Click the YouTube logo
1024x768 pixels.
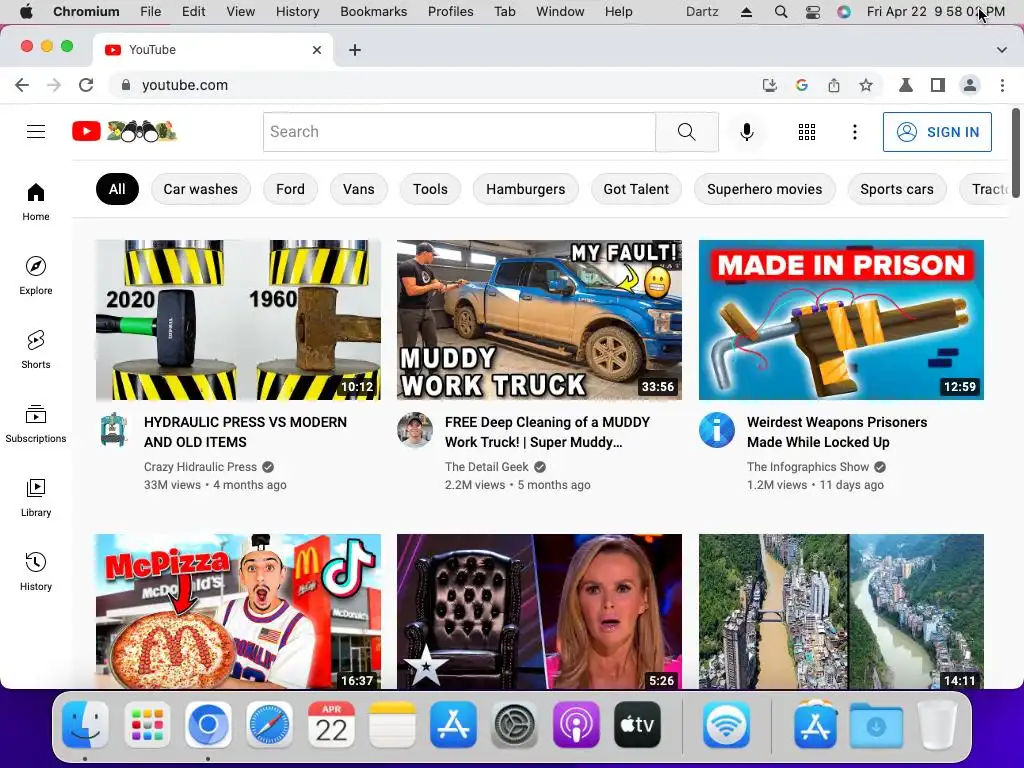click(x=124, y=131)
